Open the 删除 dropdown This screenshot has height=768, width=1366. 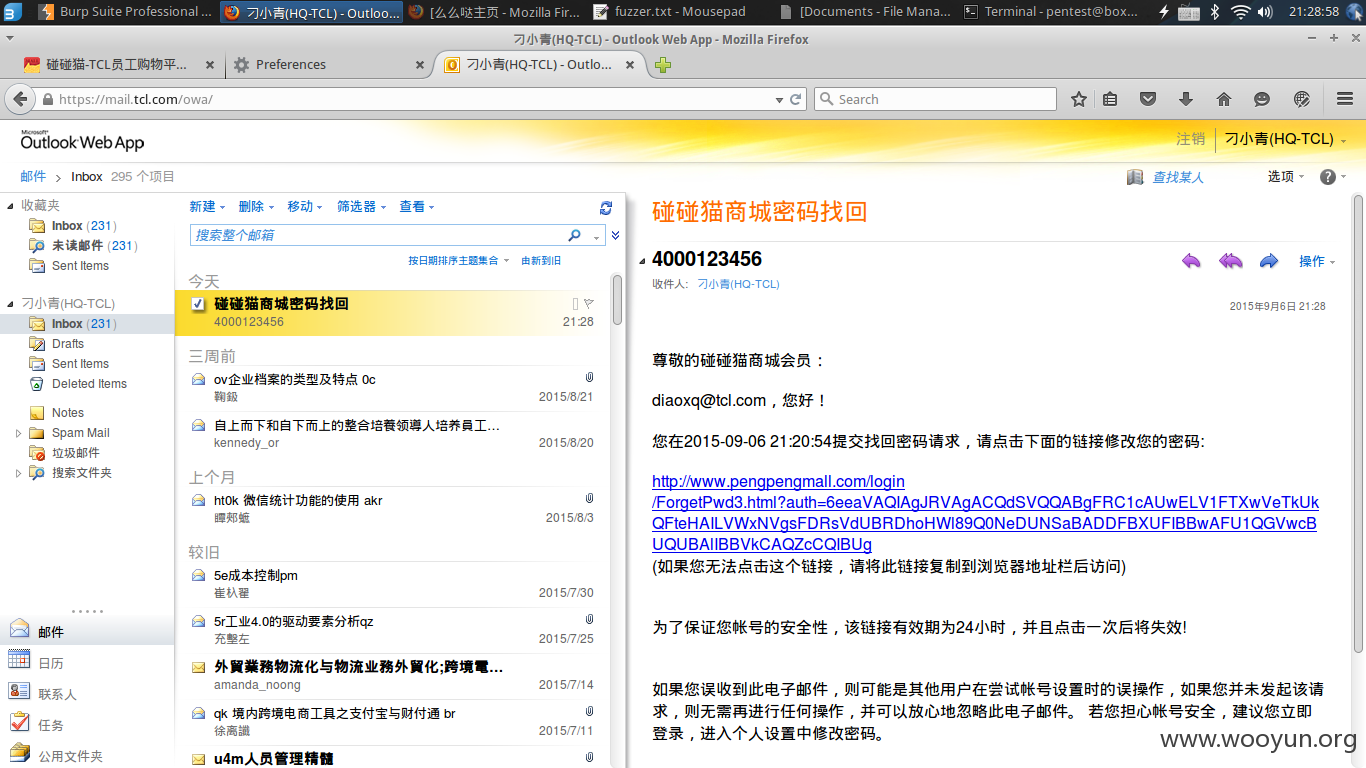(x=256, y=207)
